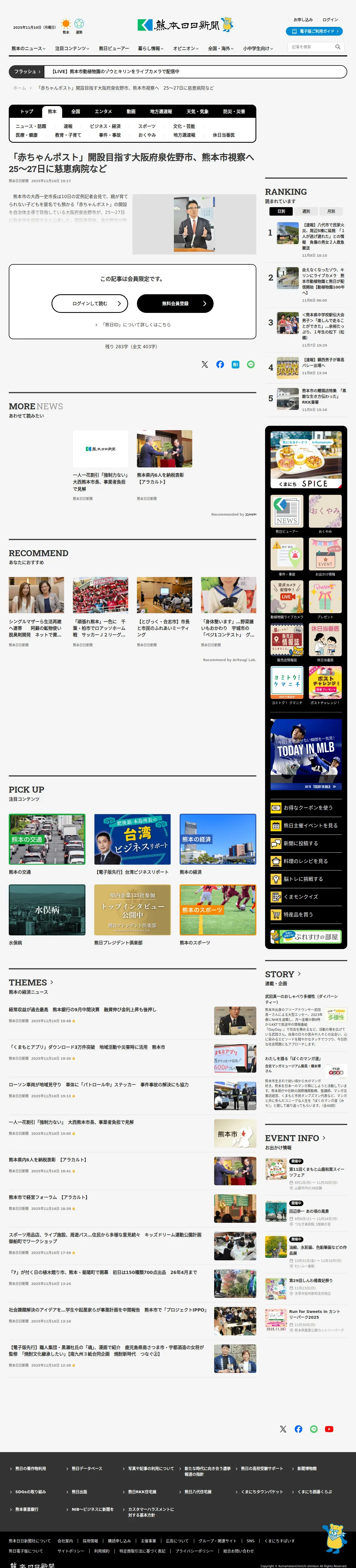
Task: Open the プレゼント gift box tile
Action: click(x=325, y=596)
